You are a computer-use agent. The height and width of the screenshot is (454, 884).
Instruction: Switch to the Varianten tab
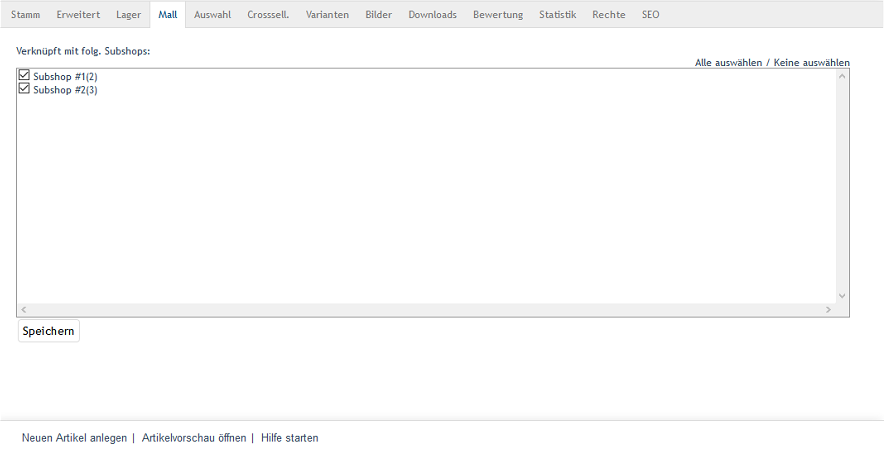pyautogui.click(x=327, y=15)
